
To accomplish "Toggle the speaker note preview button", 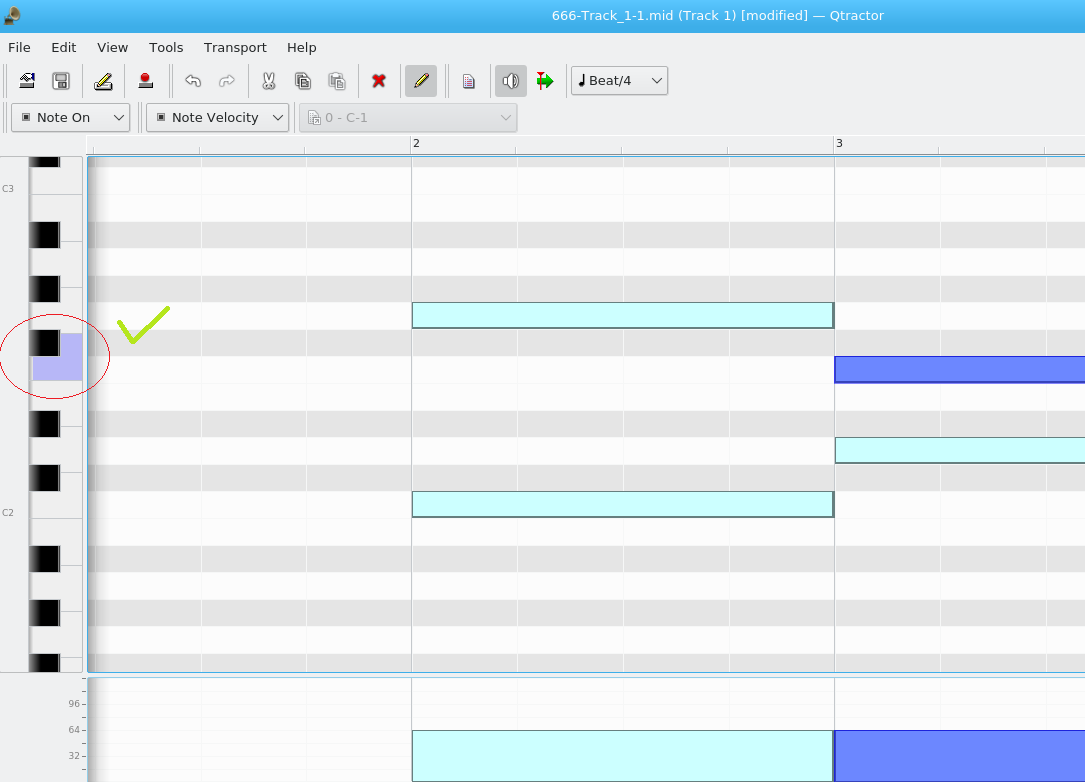I will pos(511,81).
